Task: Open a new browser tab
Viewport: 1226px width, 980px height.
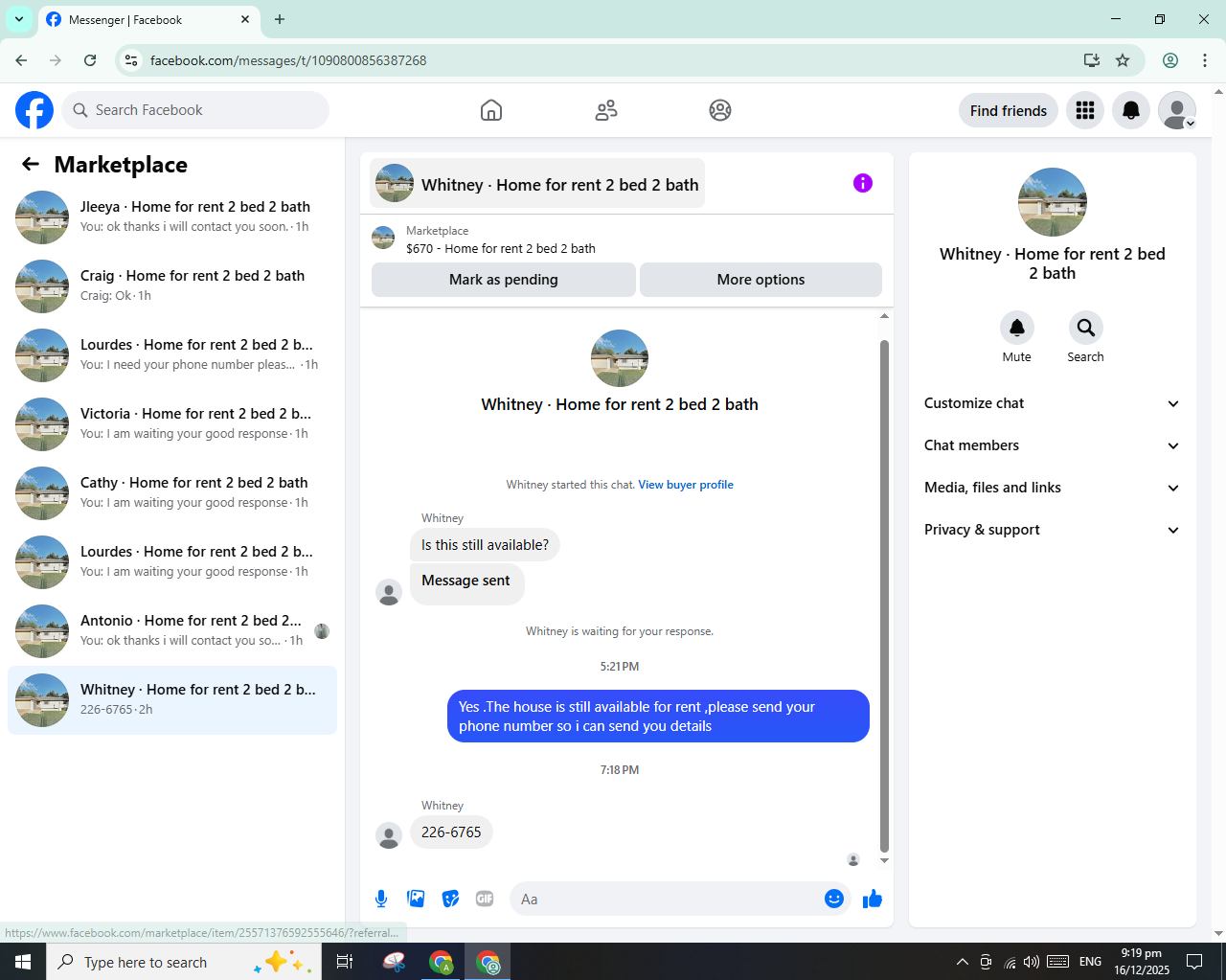Action: click(280, 19)
